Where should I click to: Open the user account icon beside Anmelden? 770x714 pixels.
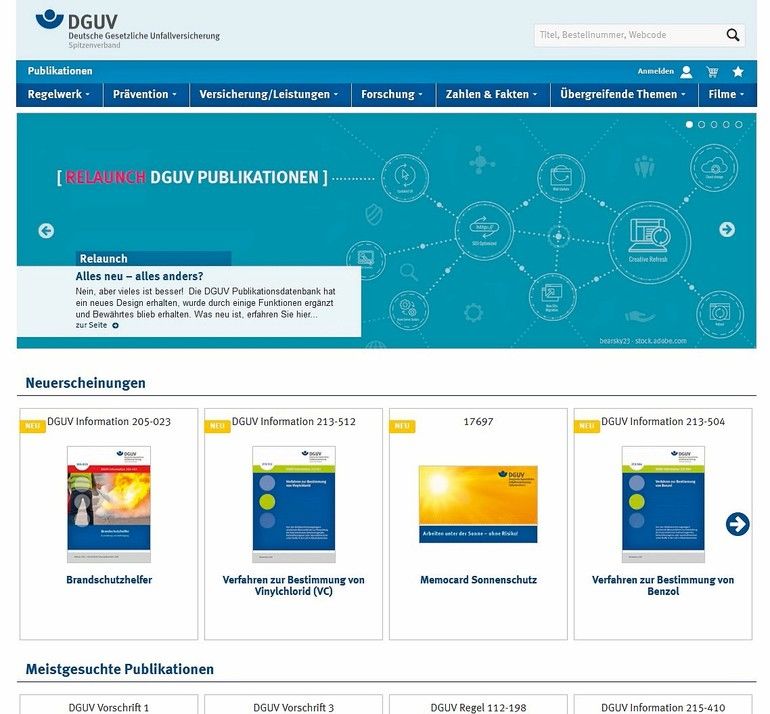point(686,72)
